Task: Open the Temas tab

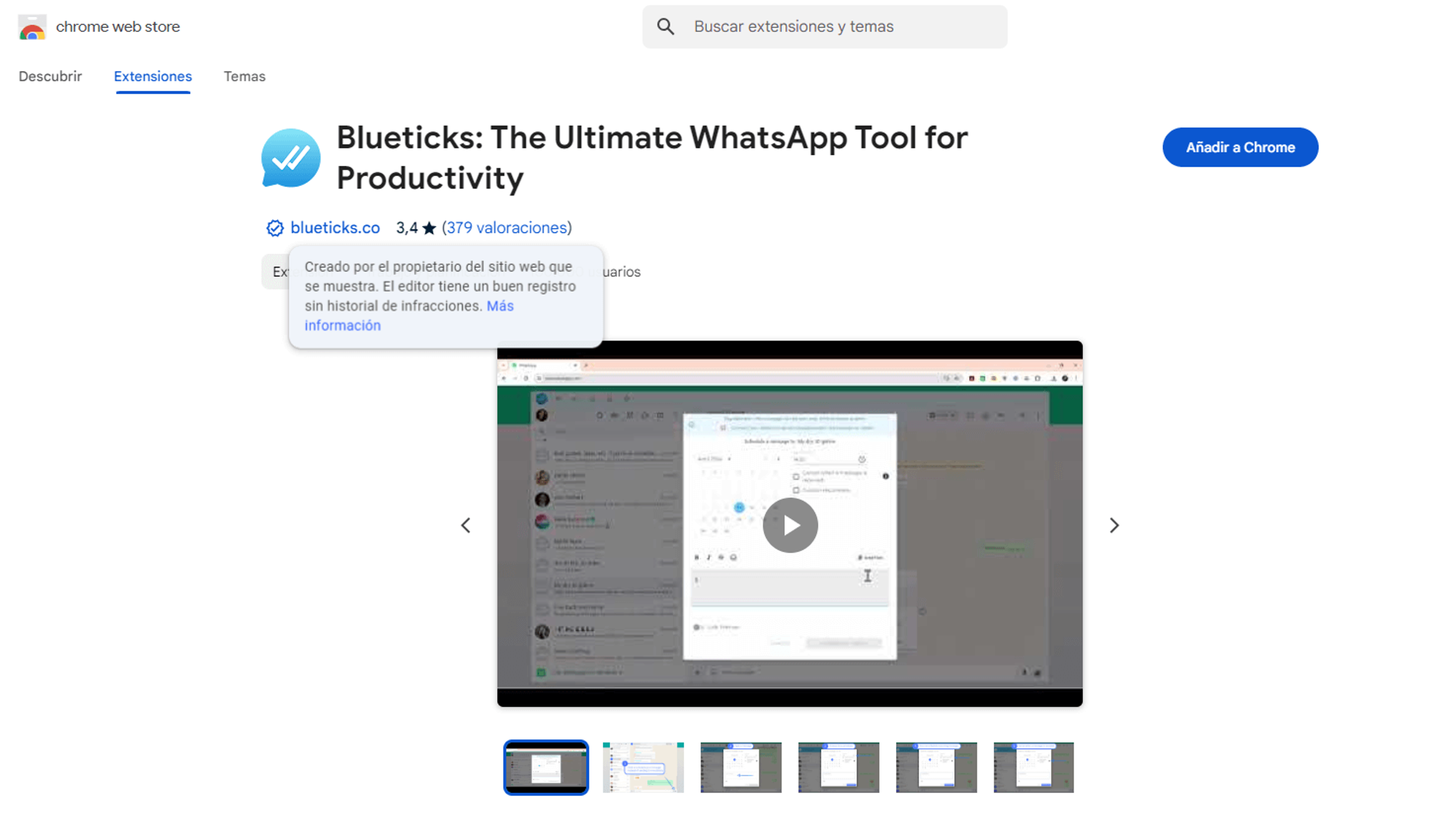Action: coord(244,76)
